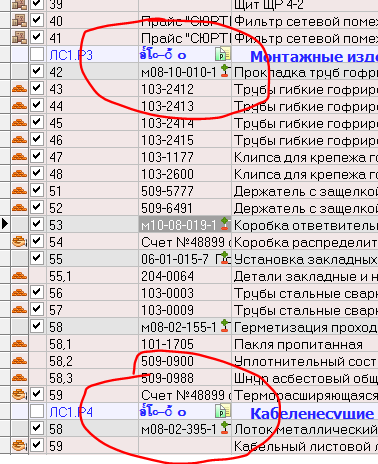Image resolution: width=378 pixels, height=464 pixels.
Task: Select code cell 103-2412
Action: tap(185, 89)
